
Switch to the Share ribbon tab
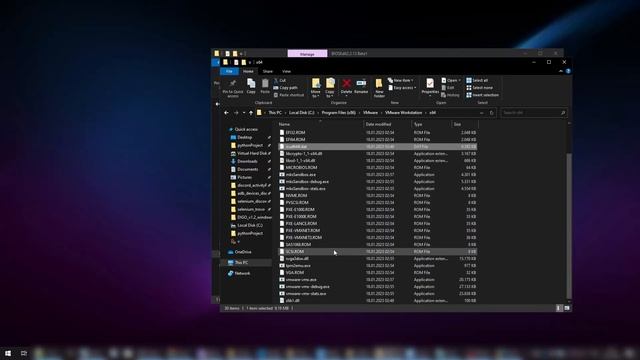(x=268, y=71)
